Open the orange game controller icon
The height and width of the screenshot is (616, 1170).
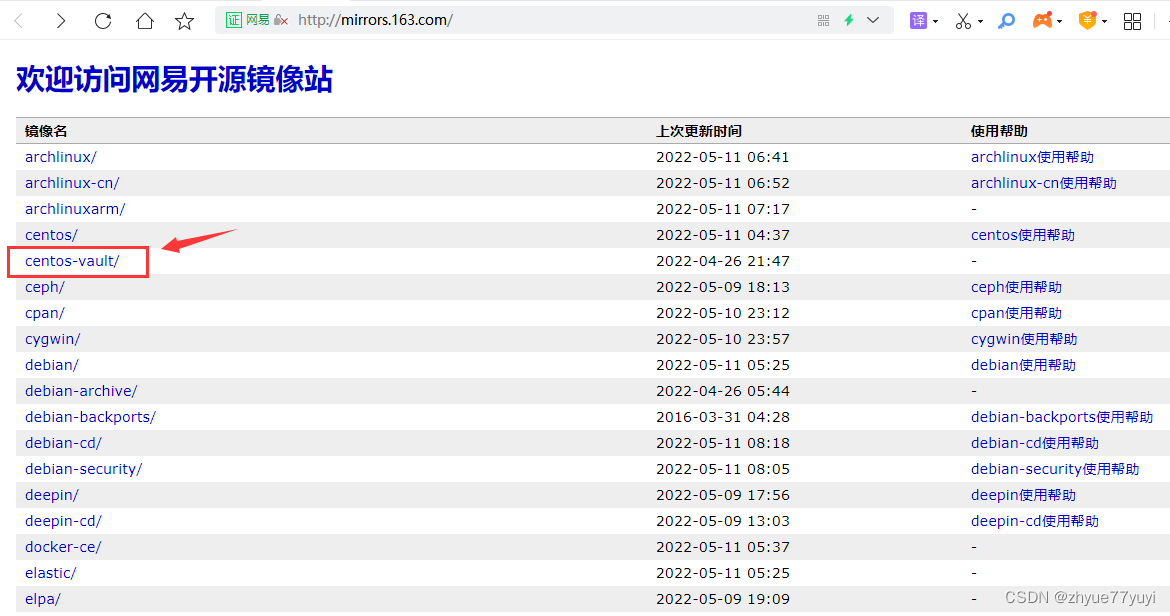coord(1042,21)
